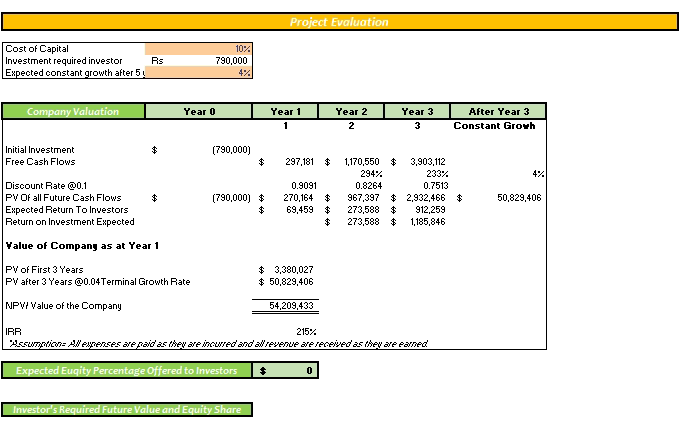Screen dimensions: 680x431
Task: Click the PV Of all Future Cash Flows label
Action: pos(63,198)
